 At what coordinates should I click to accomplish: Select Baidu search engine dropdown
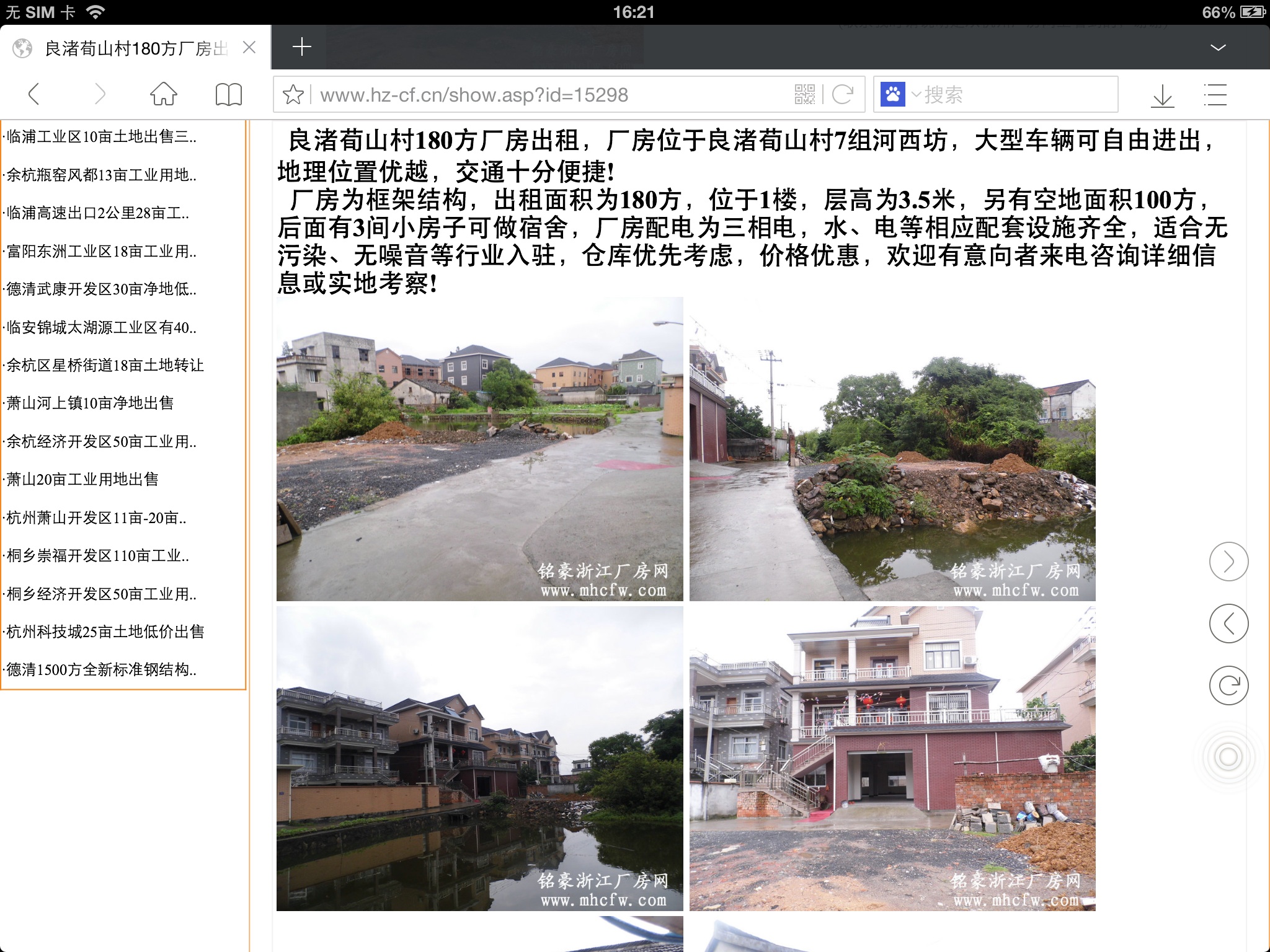point(900,95)
